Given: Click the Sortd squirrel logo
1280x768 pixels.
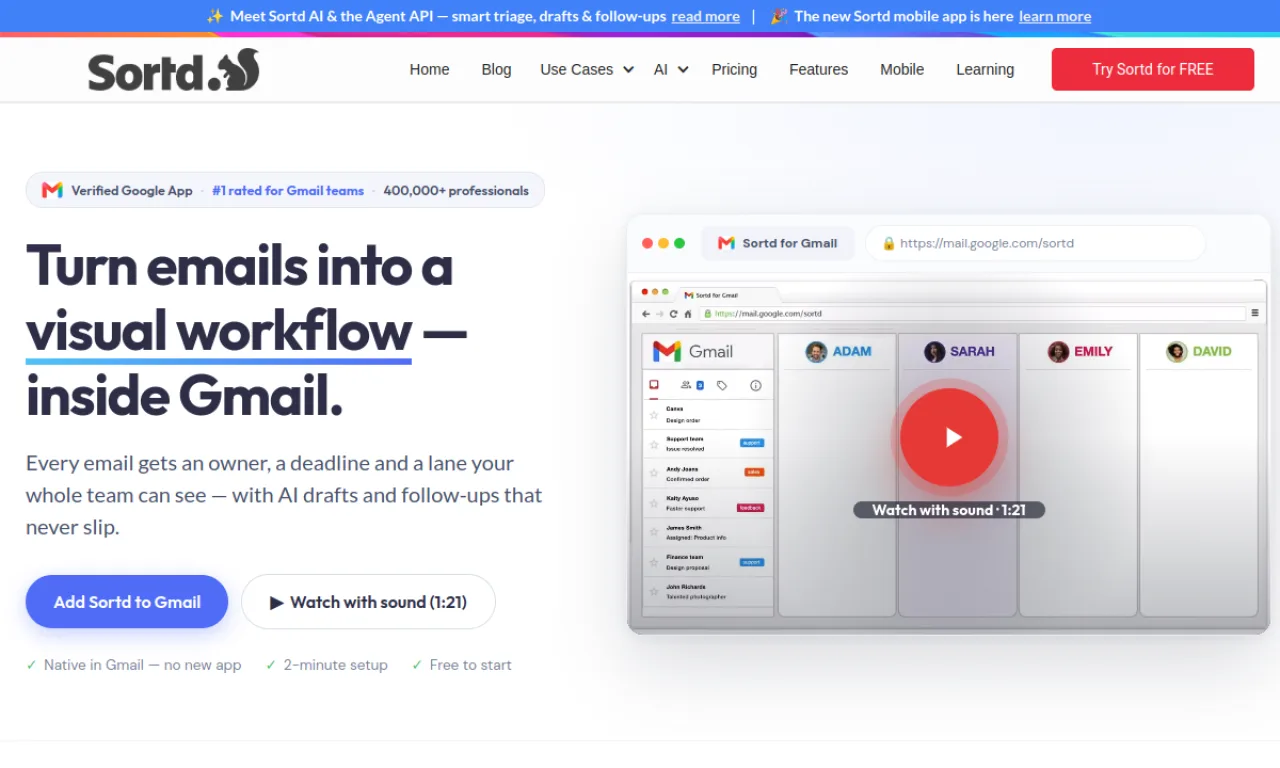Looking at the screenshot, I should [173, 70].
